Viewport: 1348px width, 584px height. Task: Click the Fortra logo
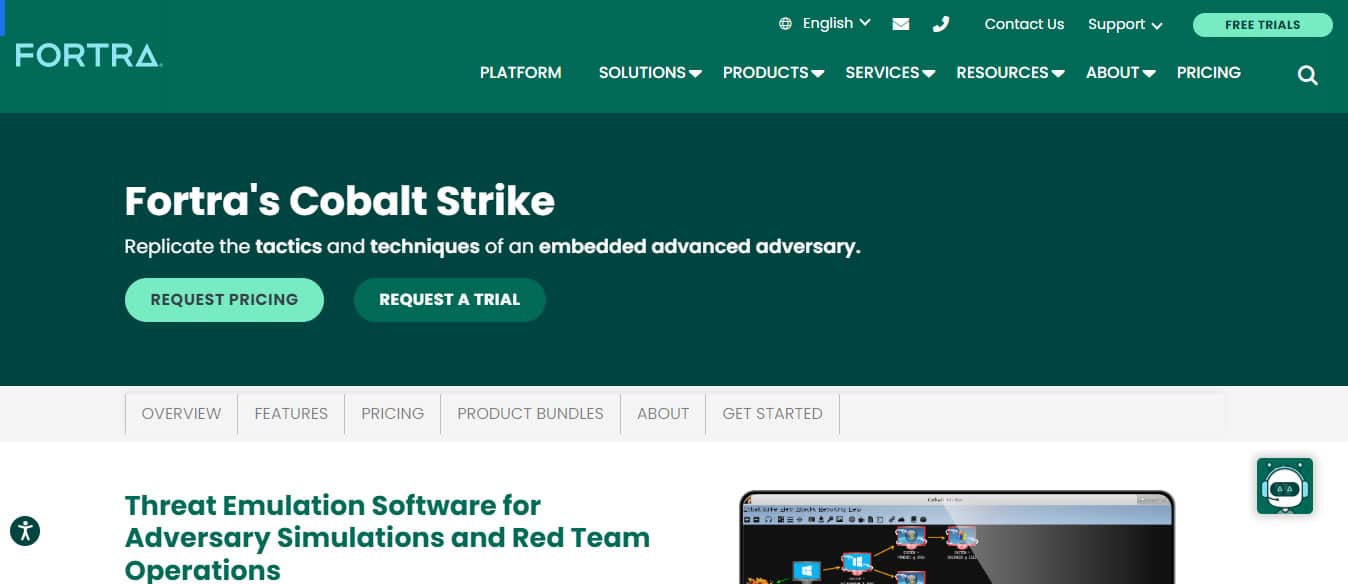point(88,55)
